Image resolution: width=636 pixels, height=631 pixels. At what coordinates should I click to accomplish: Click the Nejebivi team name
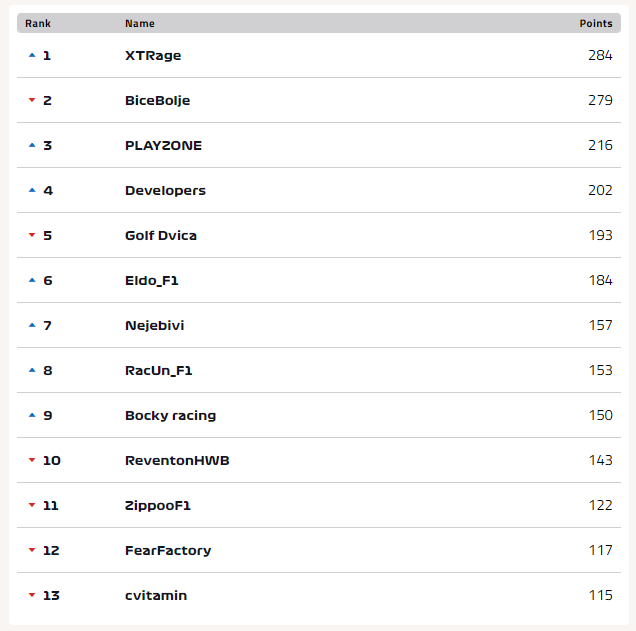pyautogui.click(x=155, y=326)
